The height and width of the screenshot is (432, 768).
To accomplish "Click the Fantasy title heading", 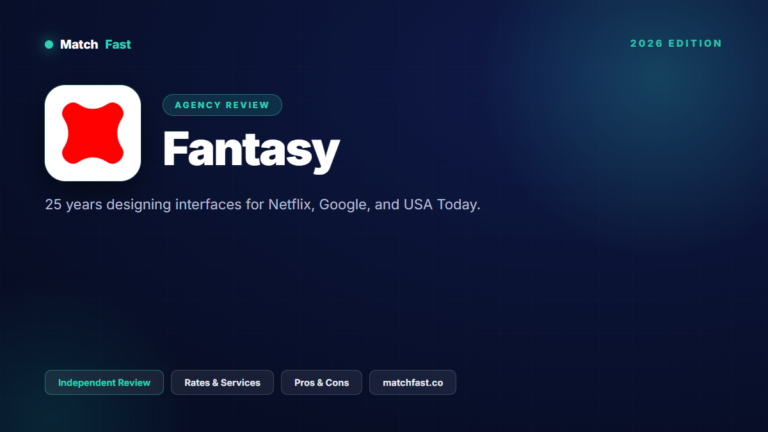I will pos(251,150).
